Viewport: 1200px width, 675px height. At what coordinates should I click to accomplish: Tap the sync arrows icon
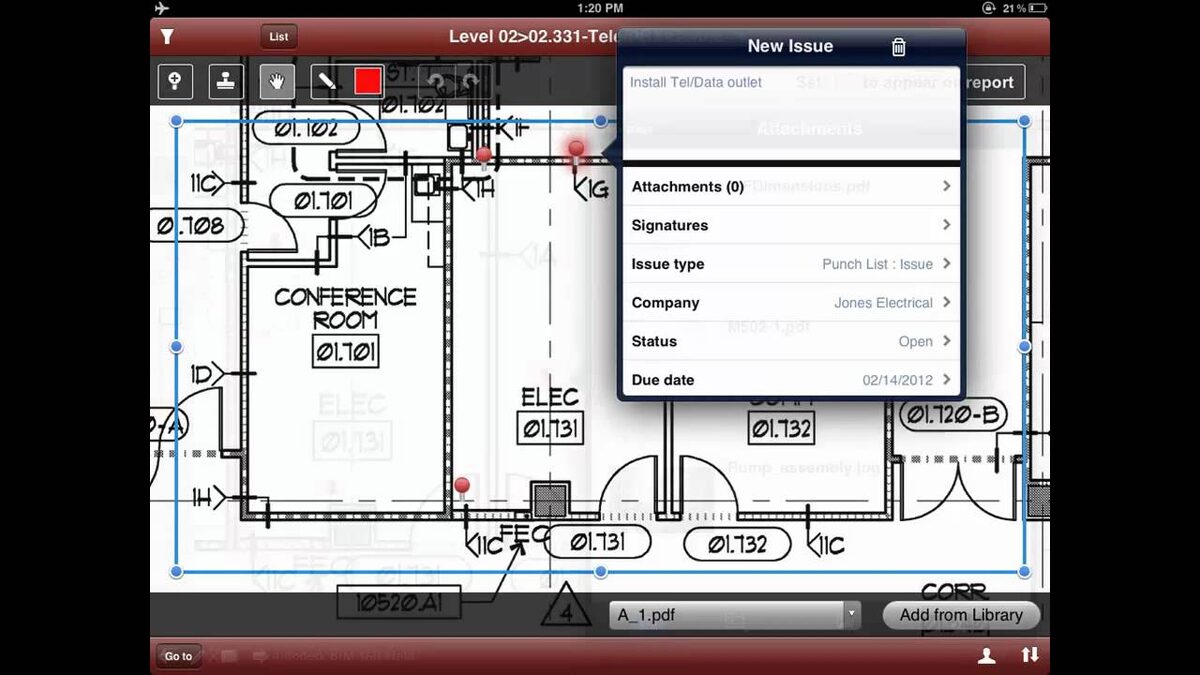(1030, 655)
